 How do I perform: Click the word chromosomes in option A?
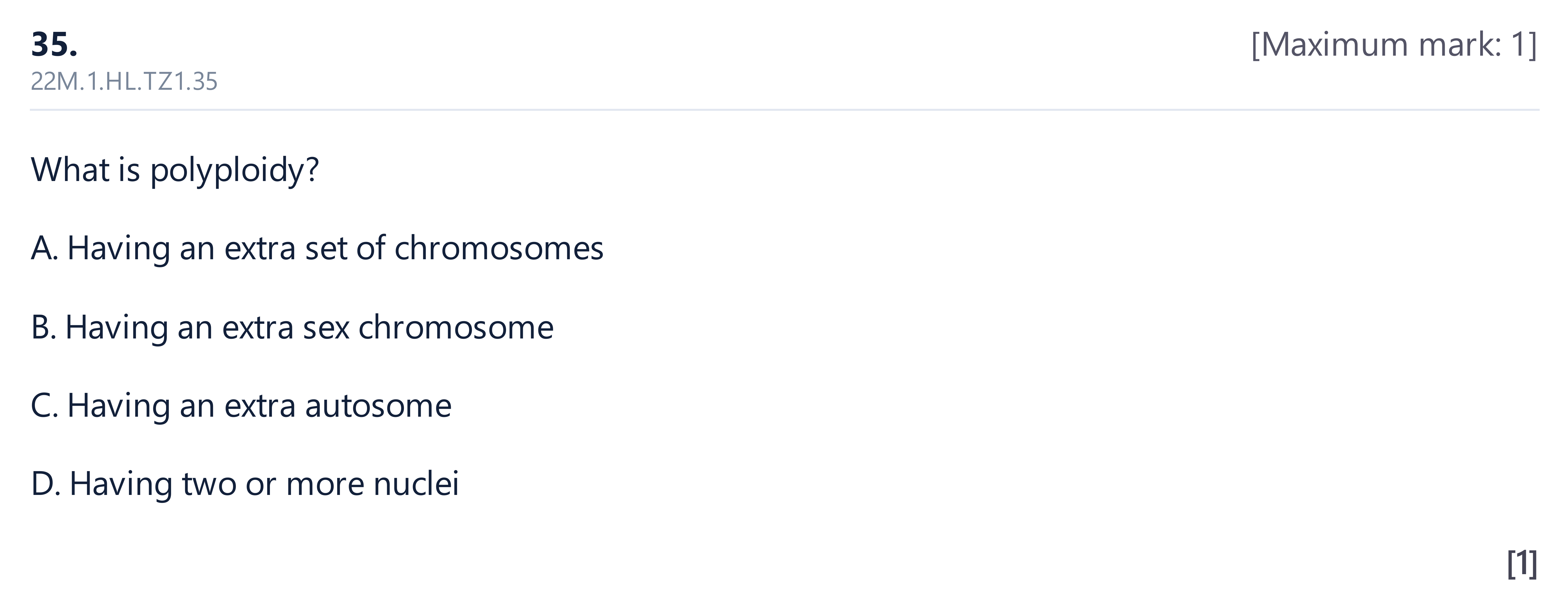[x=499, y=248]
